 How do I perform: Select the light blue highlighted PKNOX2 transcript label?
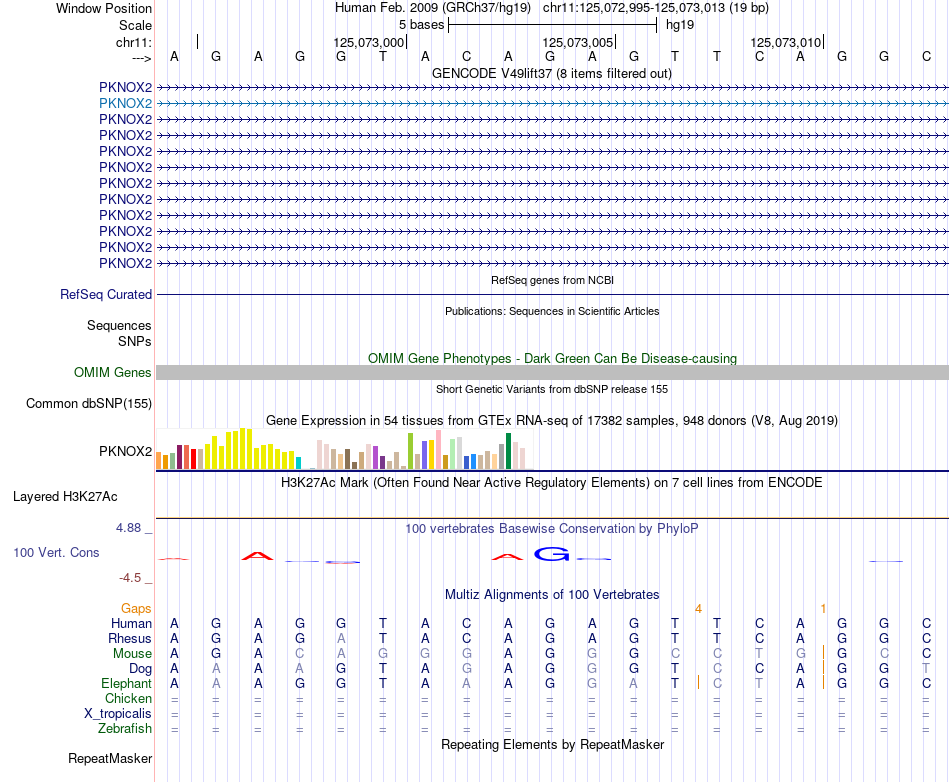125,103
